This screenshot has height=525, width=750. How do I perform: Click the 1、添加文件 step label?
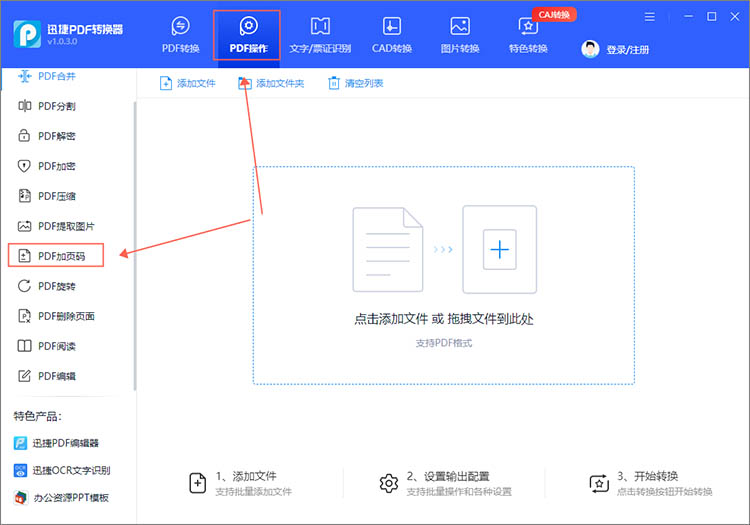pyautogui.click(x=246, y=476)
